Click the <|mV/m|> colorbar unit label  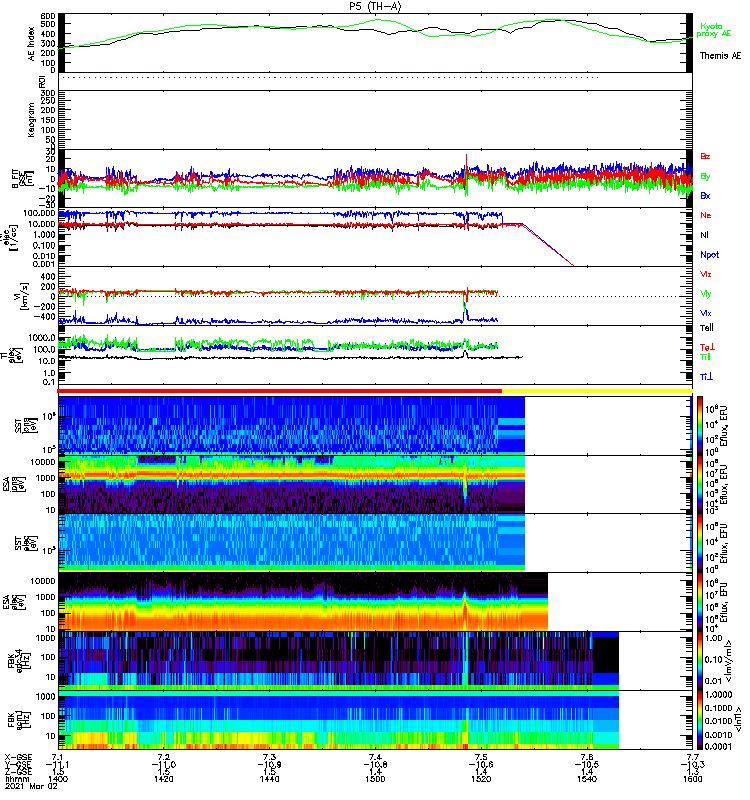pyautogui.click(x=729, y=661)
